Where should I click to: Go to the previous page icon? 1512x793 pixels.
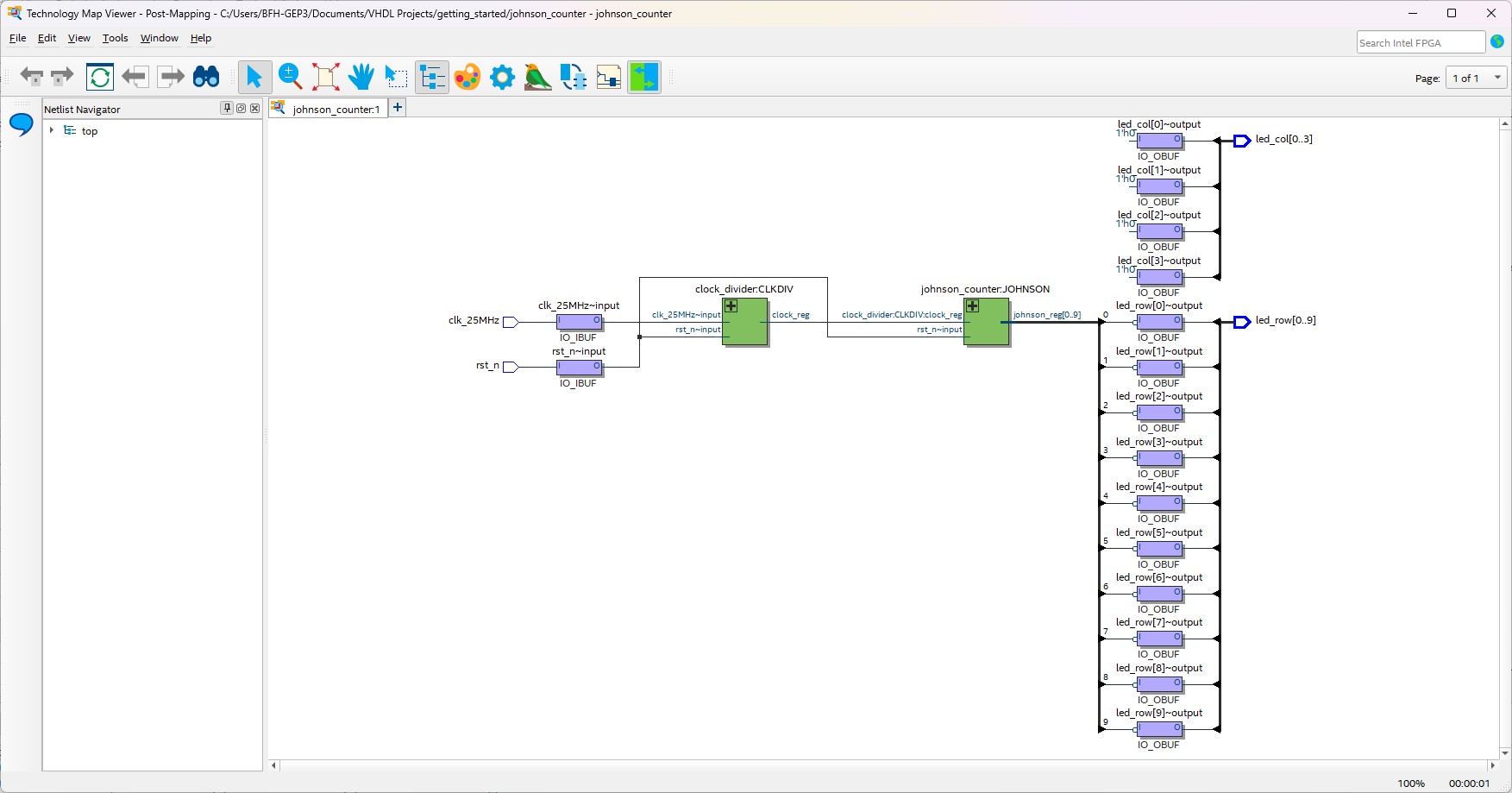(x=135, y=77)
